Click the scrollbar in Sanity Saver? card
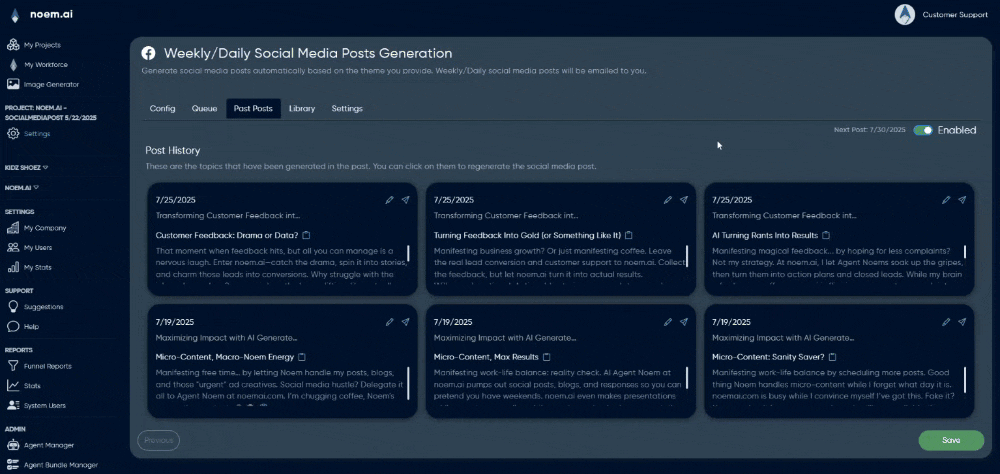This screenshot has width=1000, height=474. tap(965, 380)
